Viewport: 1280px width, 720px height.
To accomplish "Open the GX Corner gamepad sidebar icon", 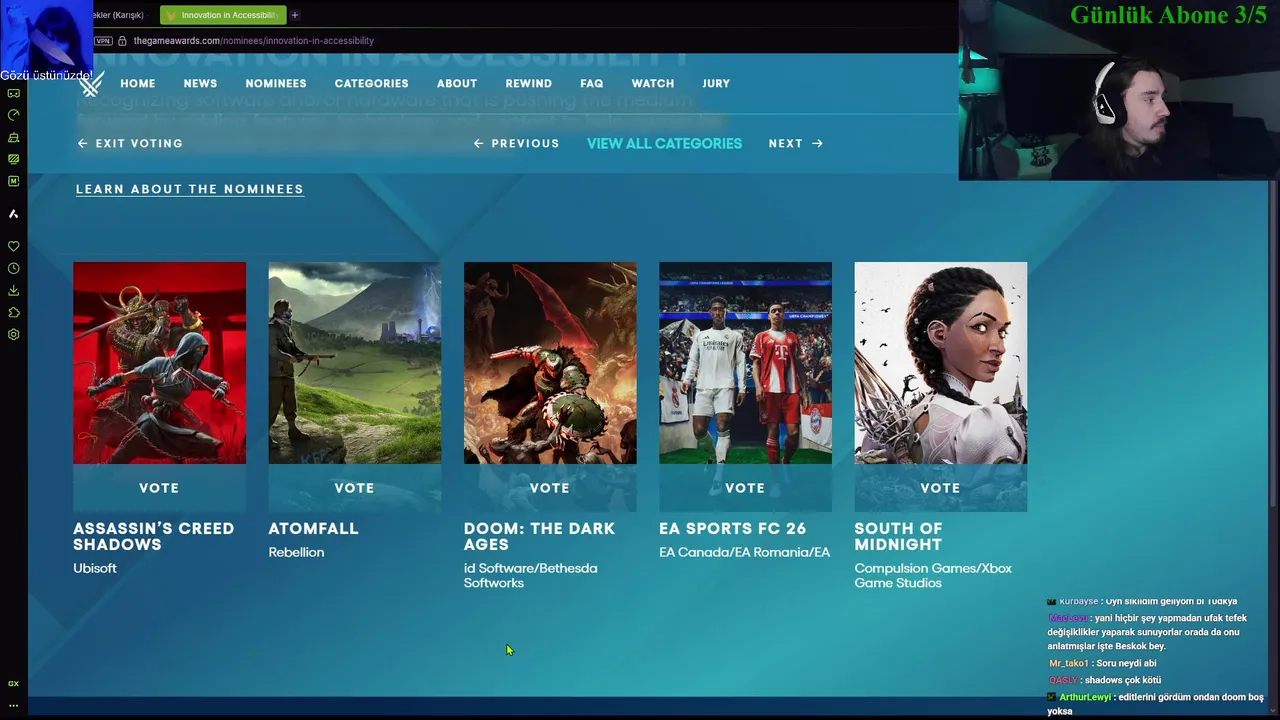I will pyautogui.click(x=13, y=93).
